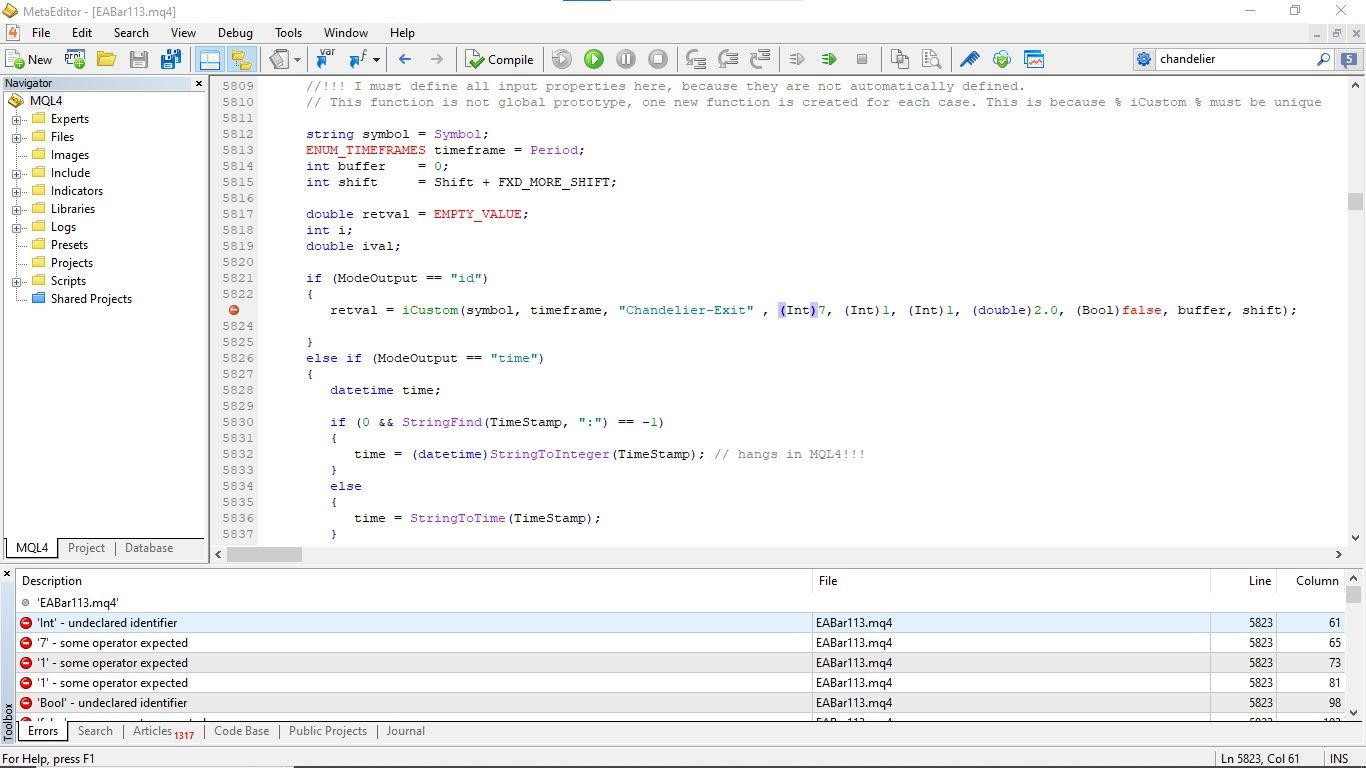This screenshot has height=768, width=1366.
Task: Open the File menu
Action: (41, 33)
